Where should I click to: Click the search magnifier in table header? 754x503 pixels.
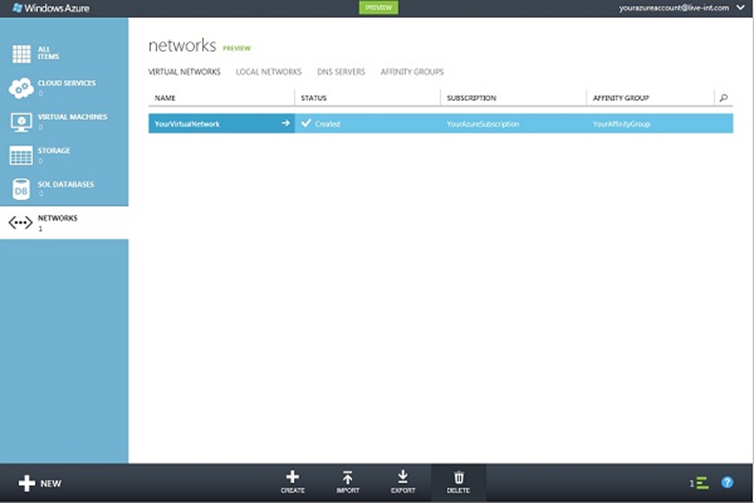723,98
